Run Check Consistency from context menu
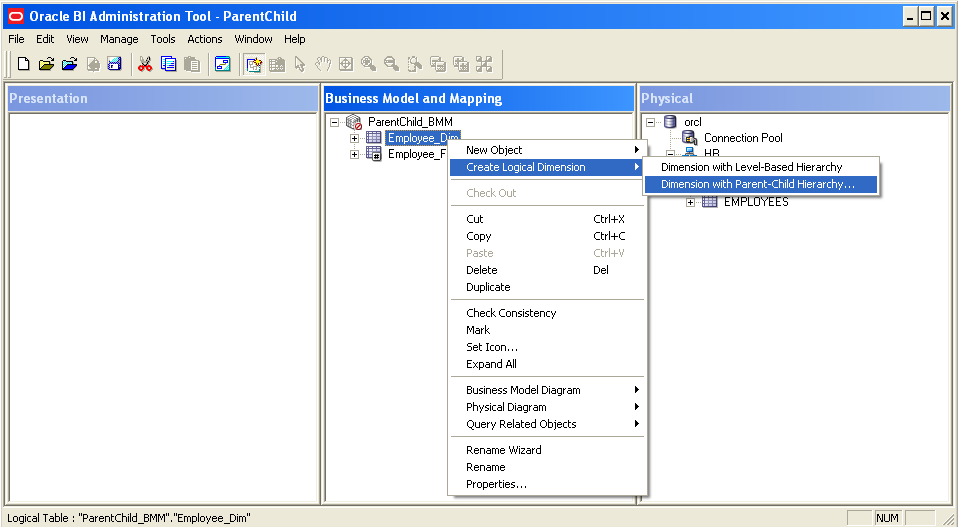Image resolution: width=958 pixels, height=527 pixels. pos(547,313)
